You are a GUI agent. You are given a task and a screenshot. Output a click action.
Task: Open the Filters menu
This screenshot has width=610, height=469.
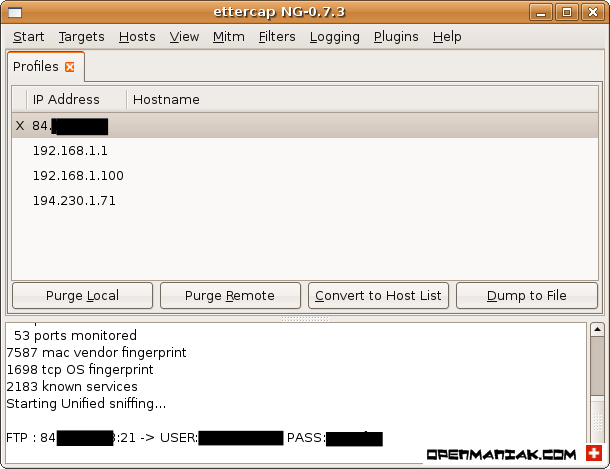coord(277,37)
